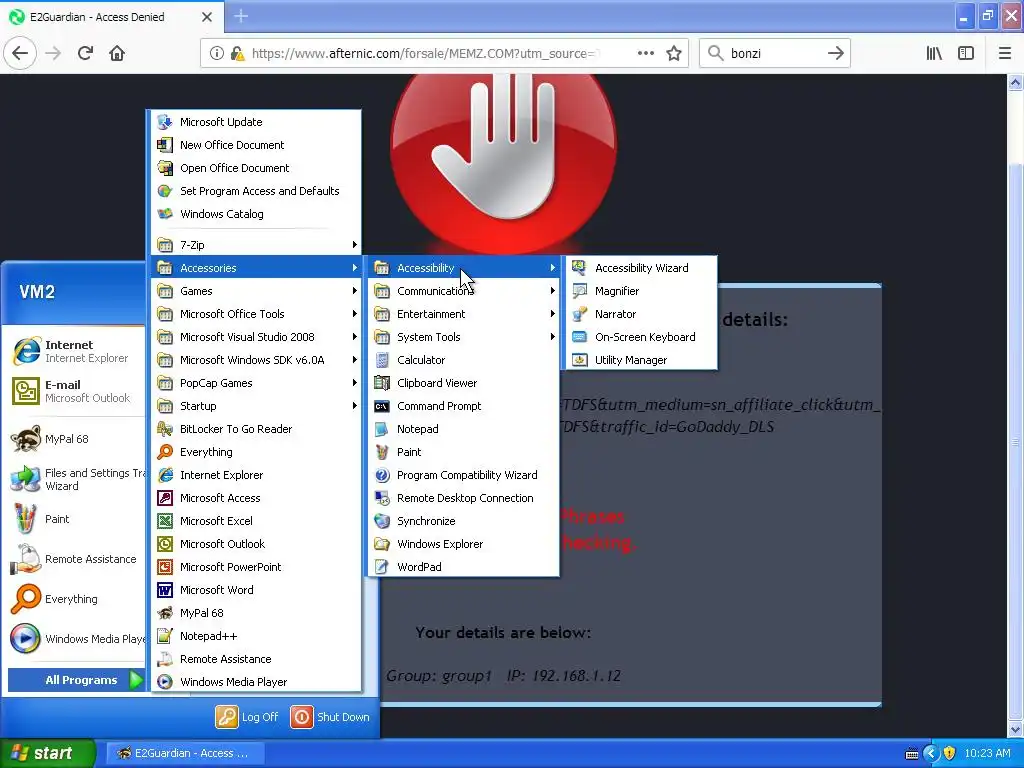Click the Log Off button
1024x768 pixels.
click(x=247, y=717)
